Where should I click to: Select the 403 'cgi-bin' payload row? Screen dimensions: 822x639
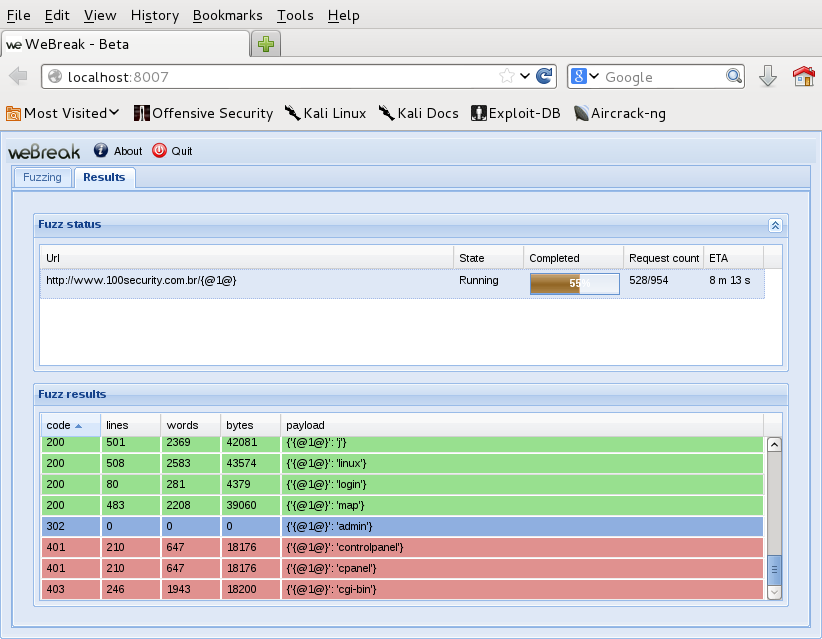coord(402,589)
